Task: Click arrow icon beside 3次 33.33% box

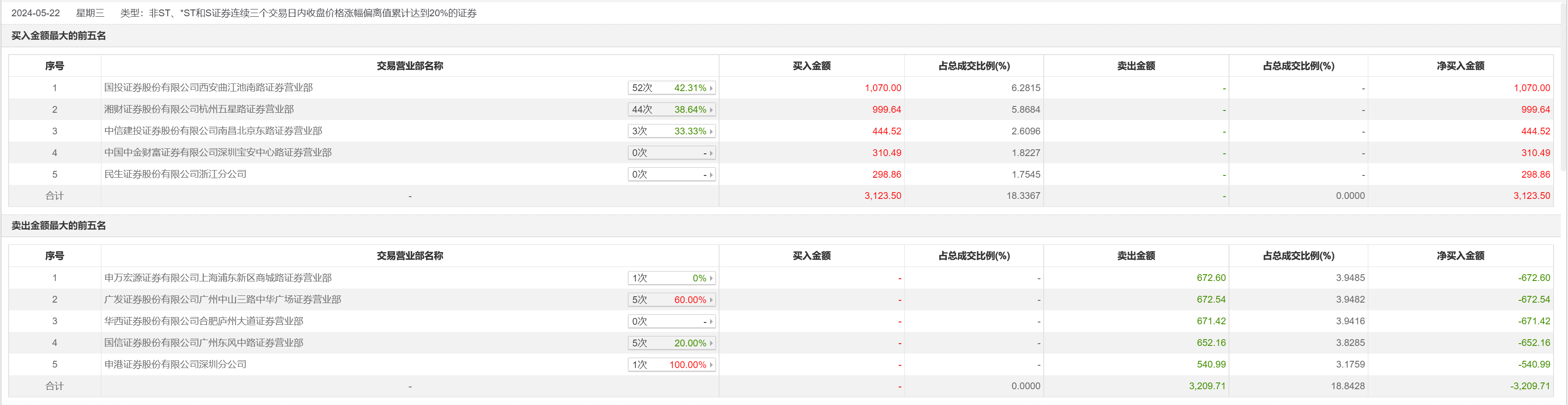Action: (711, 132)
